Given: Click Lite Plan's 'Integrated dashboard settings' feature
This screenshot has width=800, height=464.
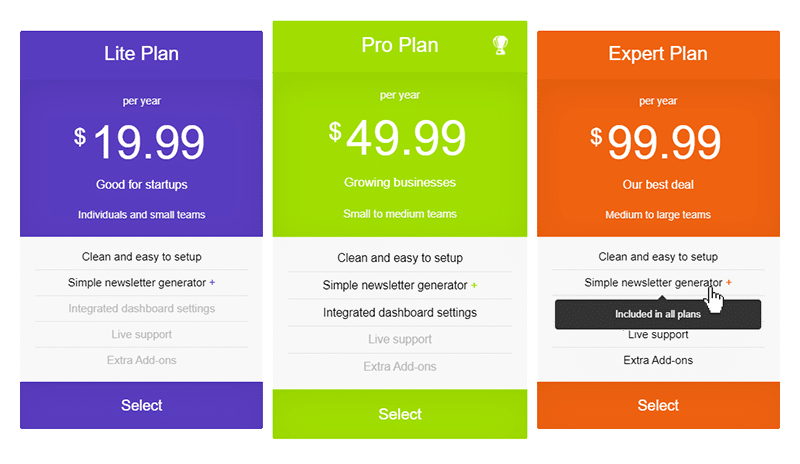Looking at the screenshot, I should pyautogui.click(x=142, y=309).
